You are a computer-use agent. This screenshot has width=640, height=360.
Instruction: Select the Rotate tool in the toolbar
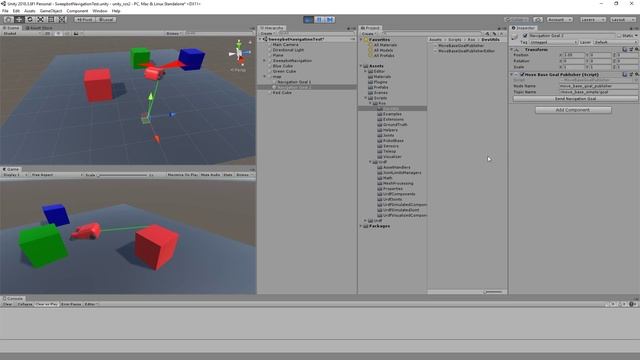click(29, 20)
